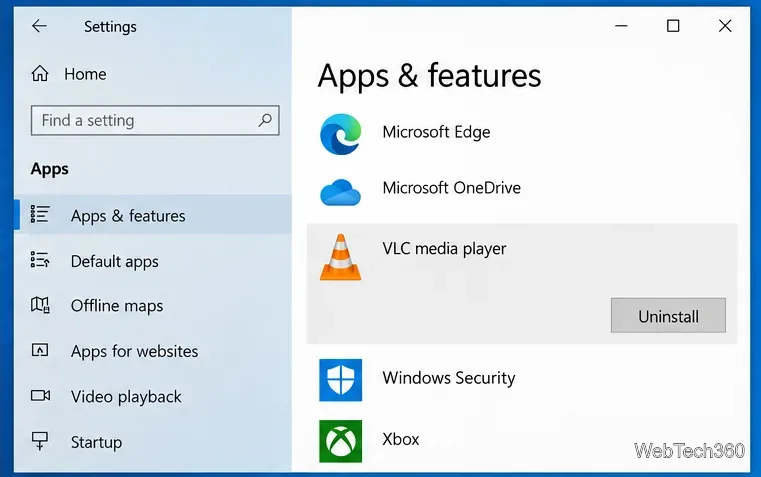Select the VLC media player name
Image resolution: width=761 pixels, height=477 pixels.
click(444, 249)
